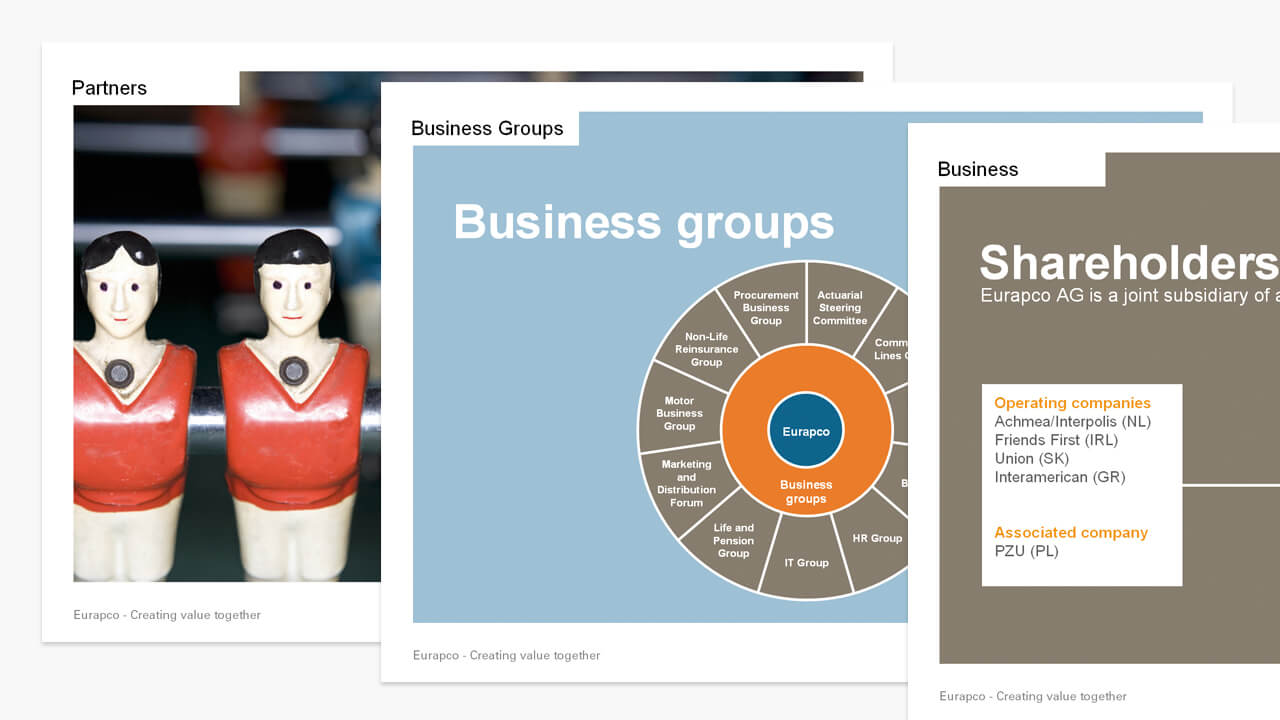Click the Business slide title tab
This screenshot has width=1280, height=720.
977,169
